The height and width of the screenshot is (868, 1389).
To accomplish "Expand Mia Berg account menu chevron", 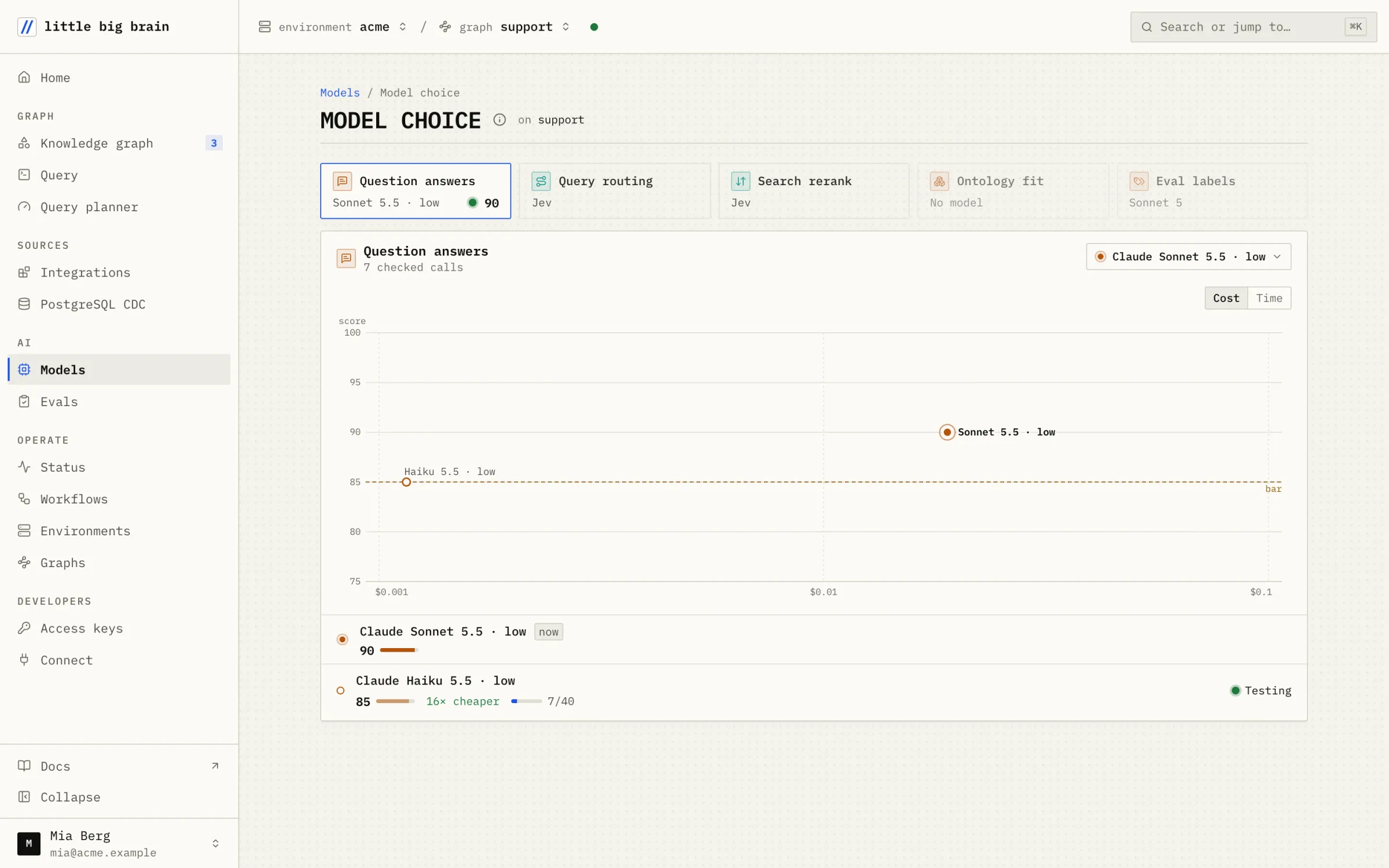I will pyautogui.click(x=215, y=843).
